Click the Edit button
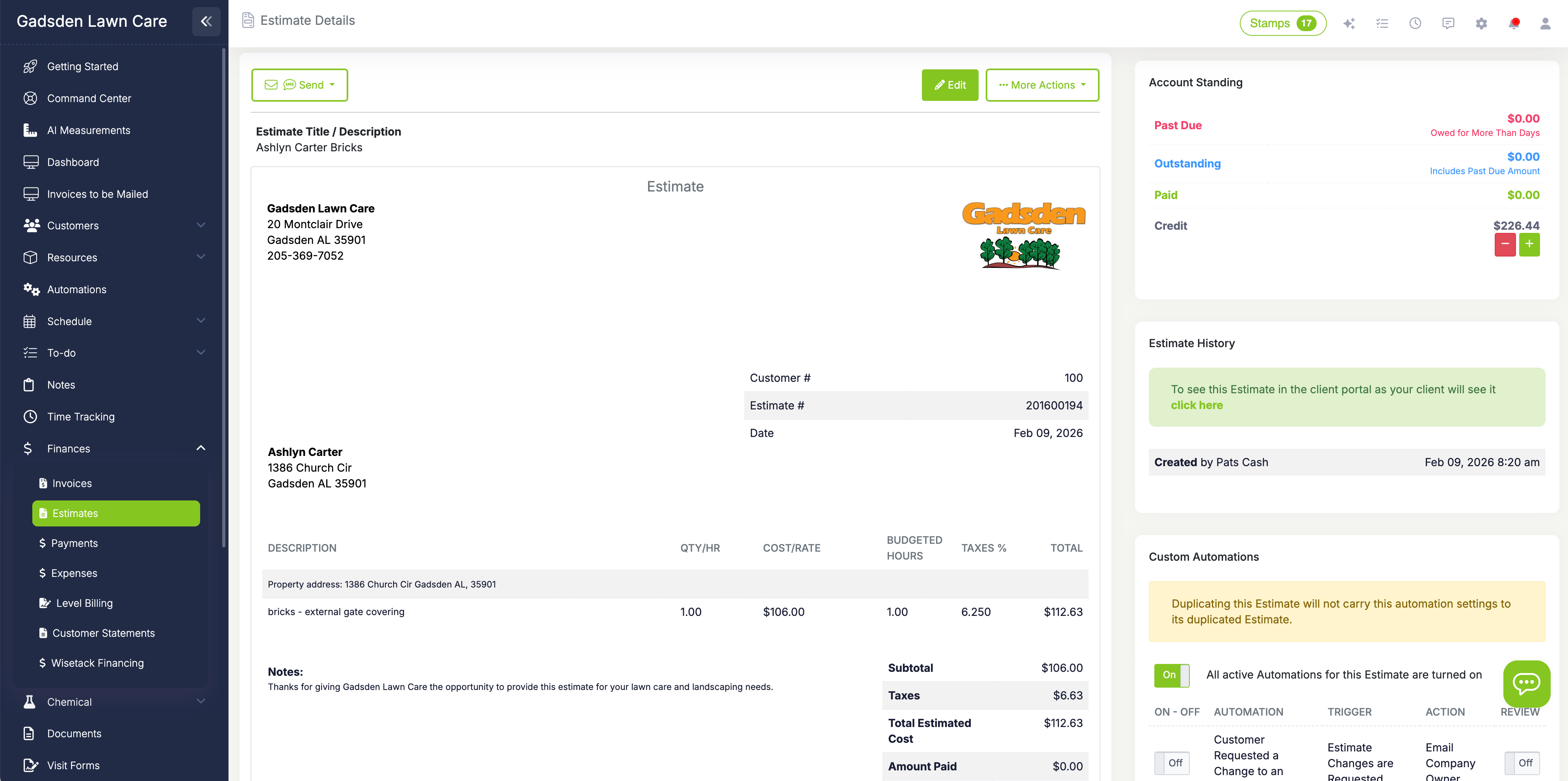 tap(950, 85)
